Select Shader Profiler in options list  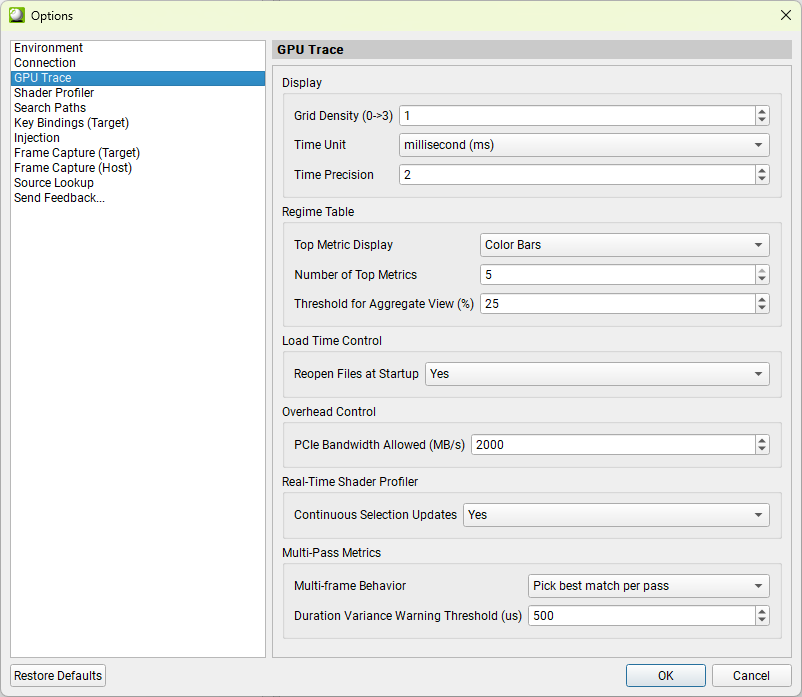(54, 93)
